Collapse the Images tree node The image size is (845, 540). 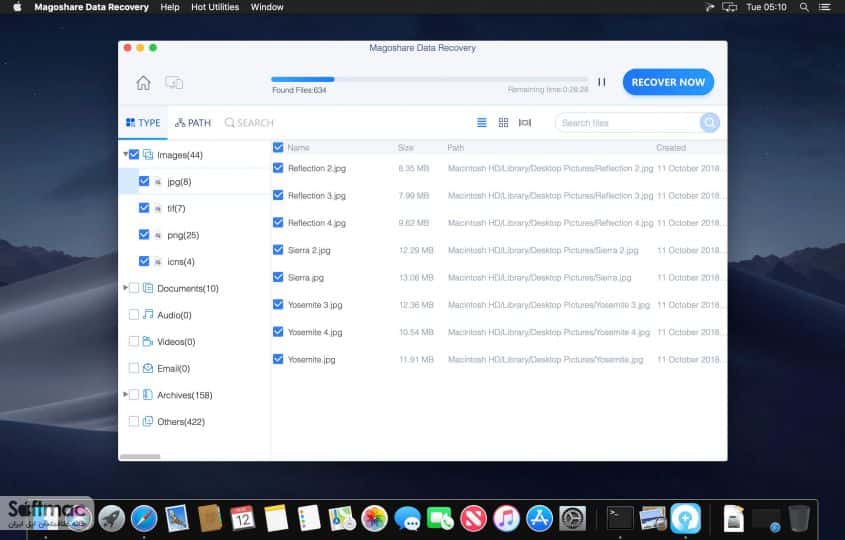click(x=125, y=154)
